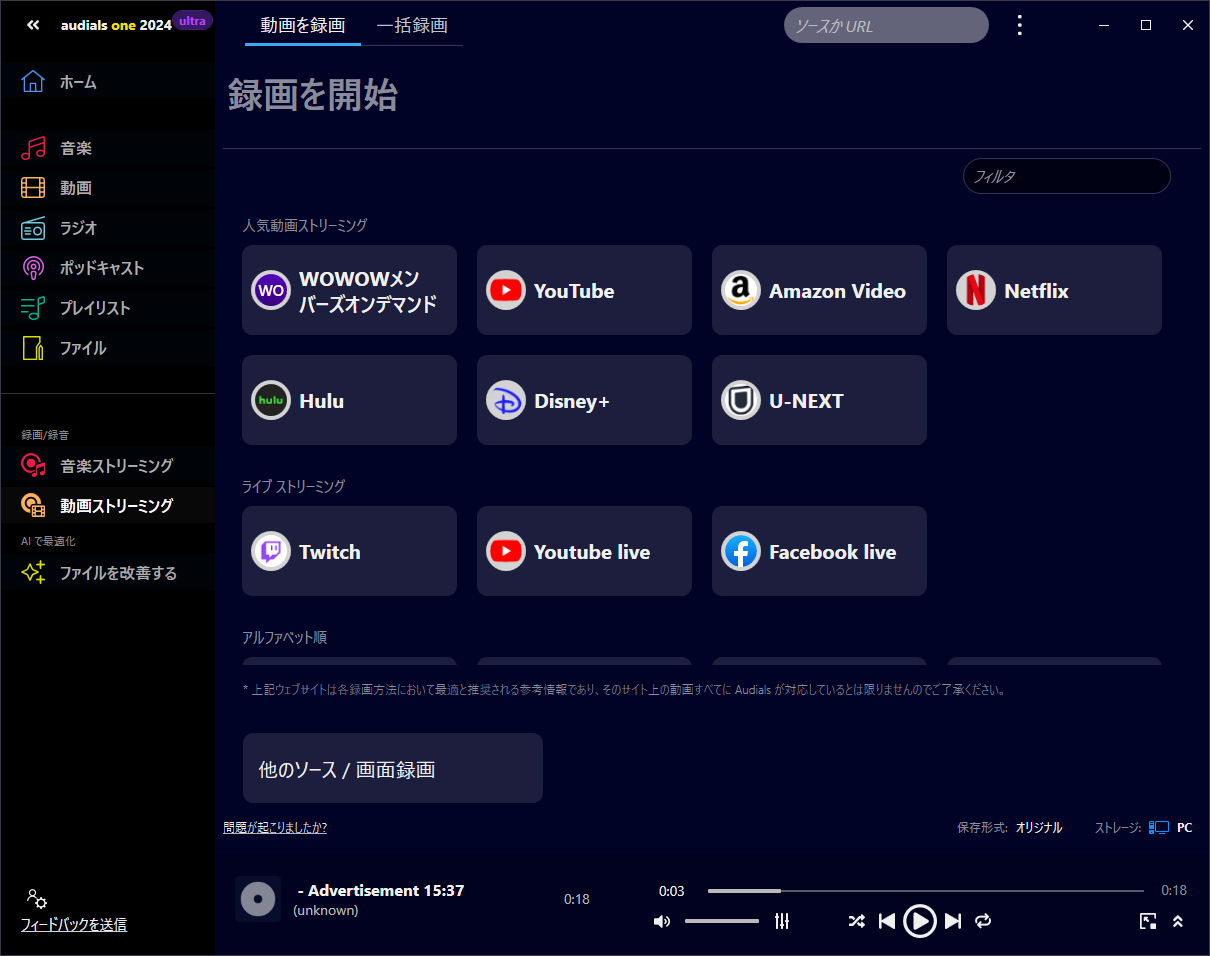Click the ultra edition badge
The width and height of the screenshot is (1210, 956).
point(192,21)
